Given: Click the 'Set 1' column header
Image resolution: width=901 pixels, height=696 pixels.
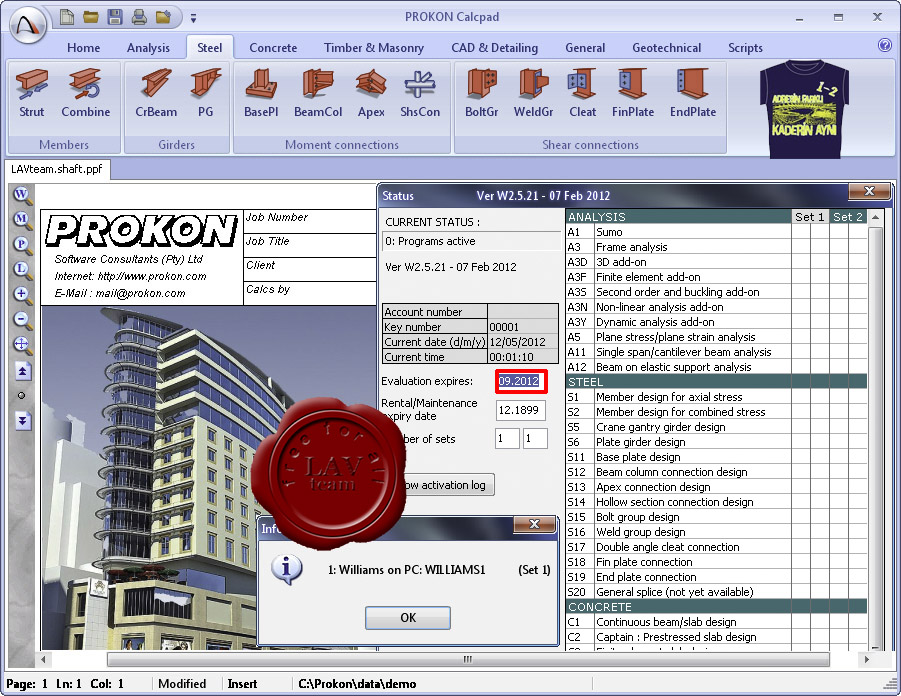Looking at the screenshot, I should click(810, 217).
